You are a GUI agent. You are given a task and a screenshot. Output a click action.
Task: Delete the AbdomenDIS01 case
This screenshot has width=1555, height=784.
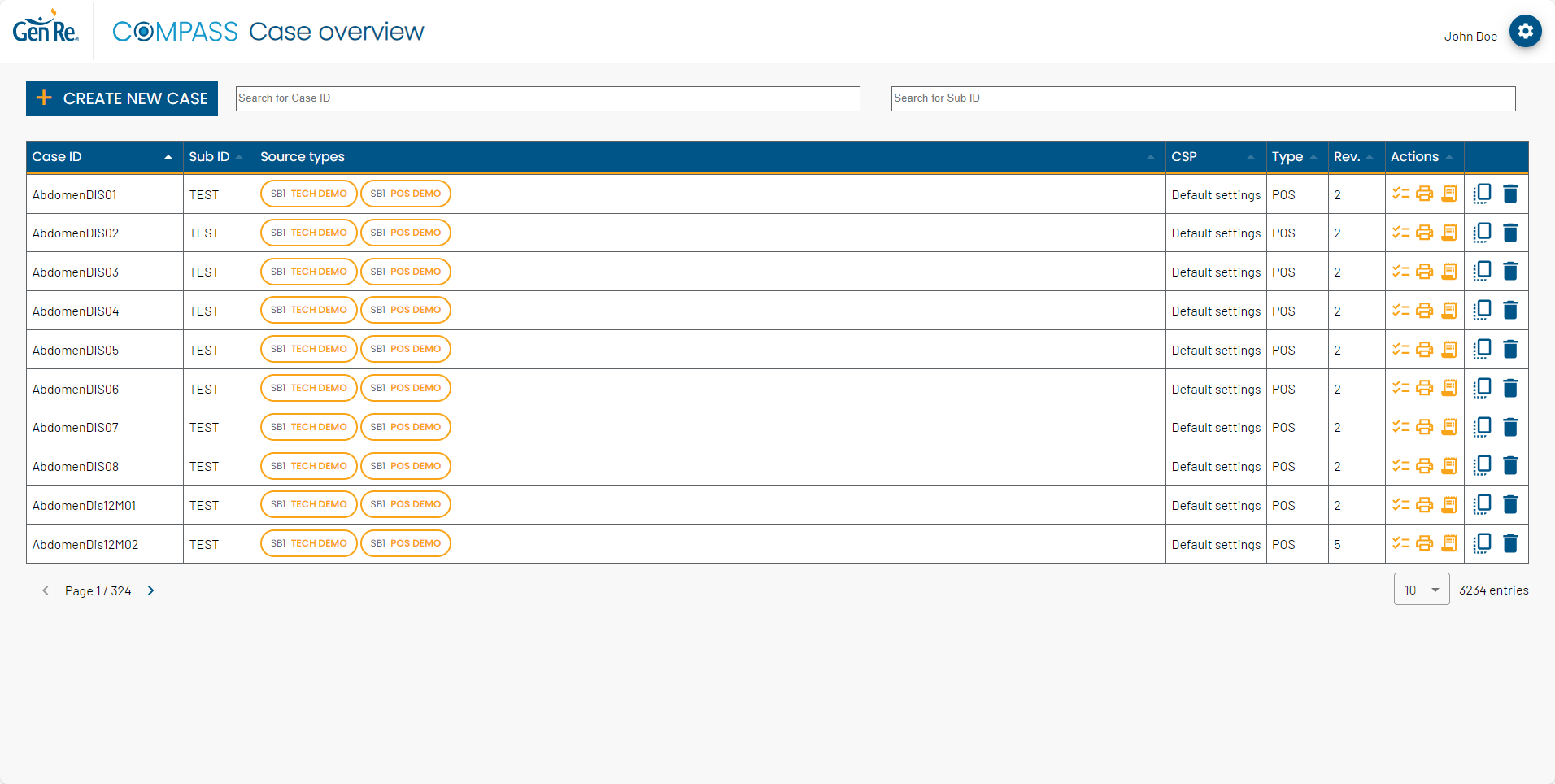coord(1510,194)
